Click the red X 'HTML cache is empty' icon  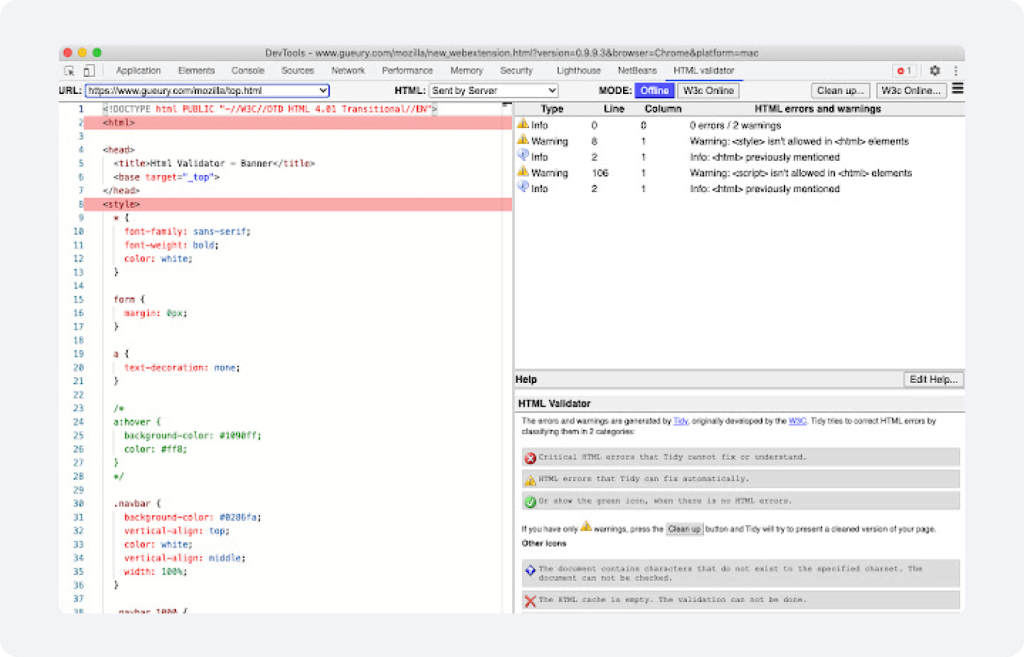coord(530,601)
